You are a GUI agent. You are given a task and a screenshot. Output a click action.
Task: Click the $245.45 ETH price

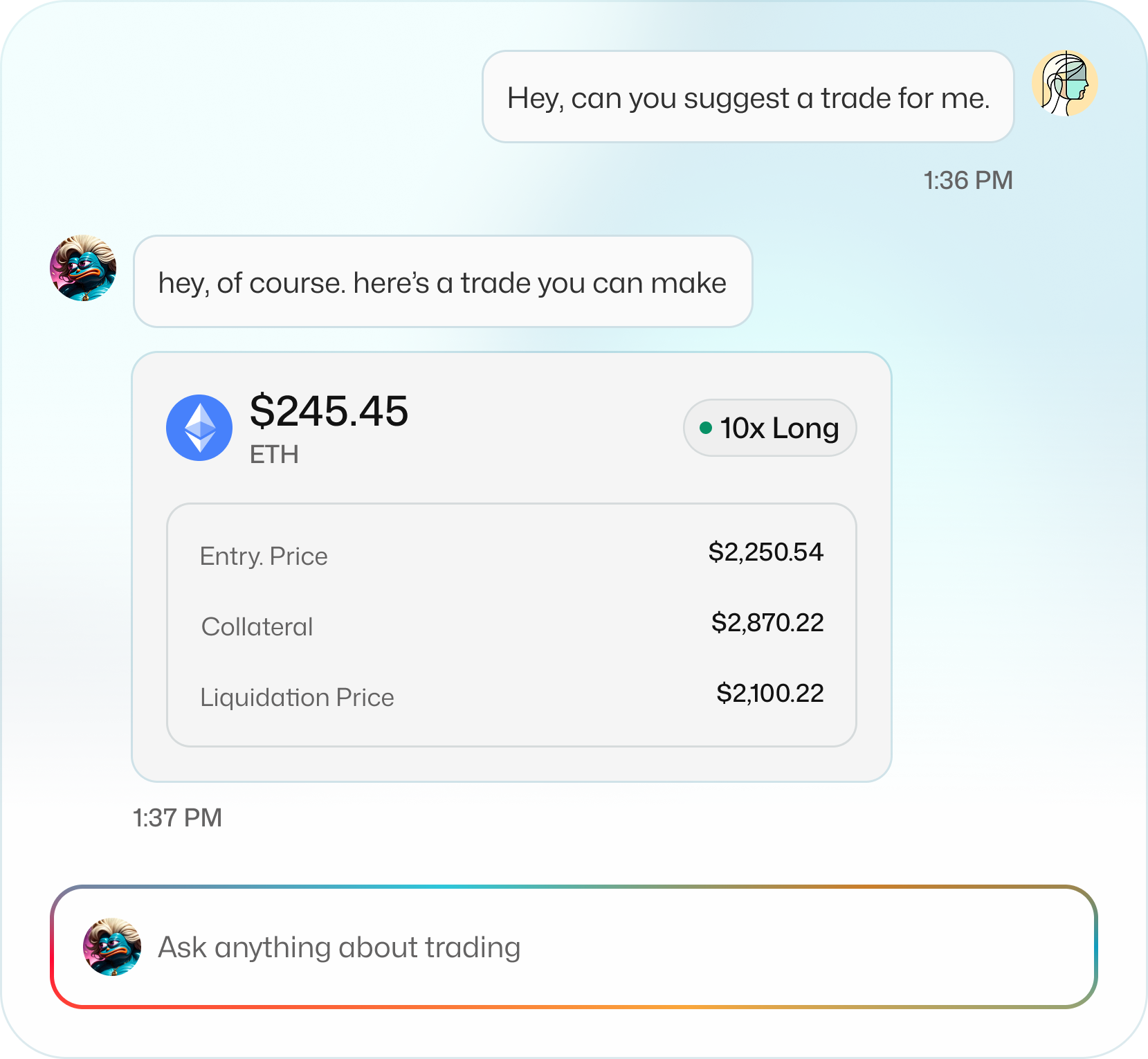click(x=329, y=411)
